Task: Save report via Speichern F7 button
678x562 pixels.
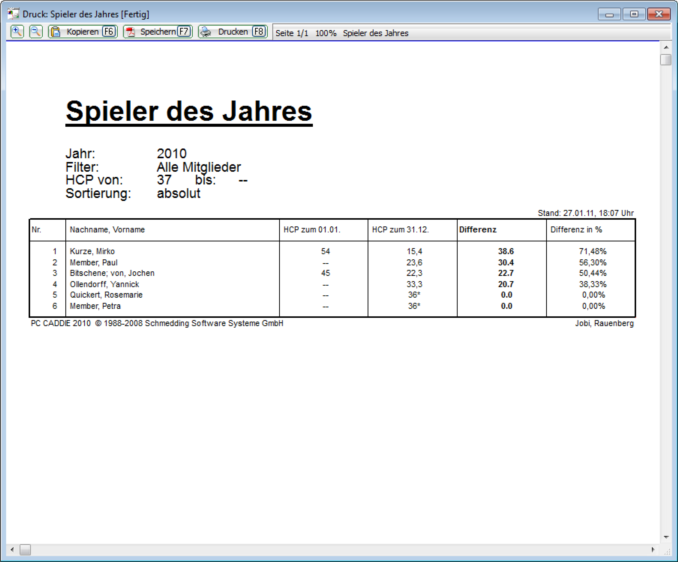Action: (158, 32)
